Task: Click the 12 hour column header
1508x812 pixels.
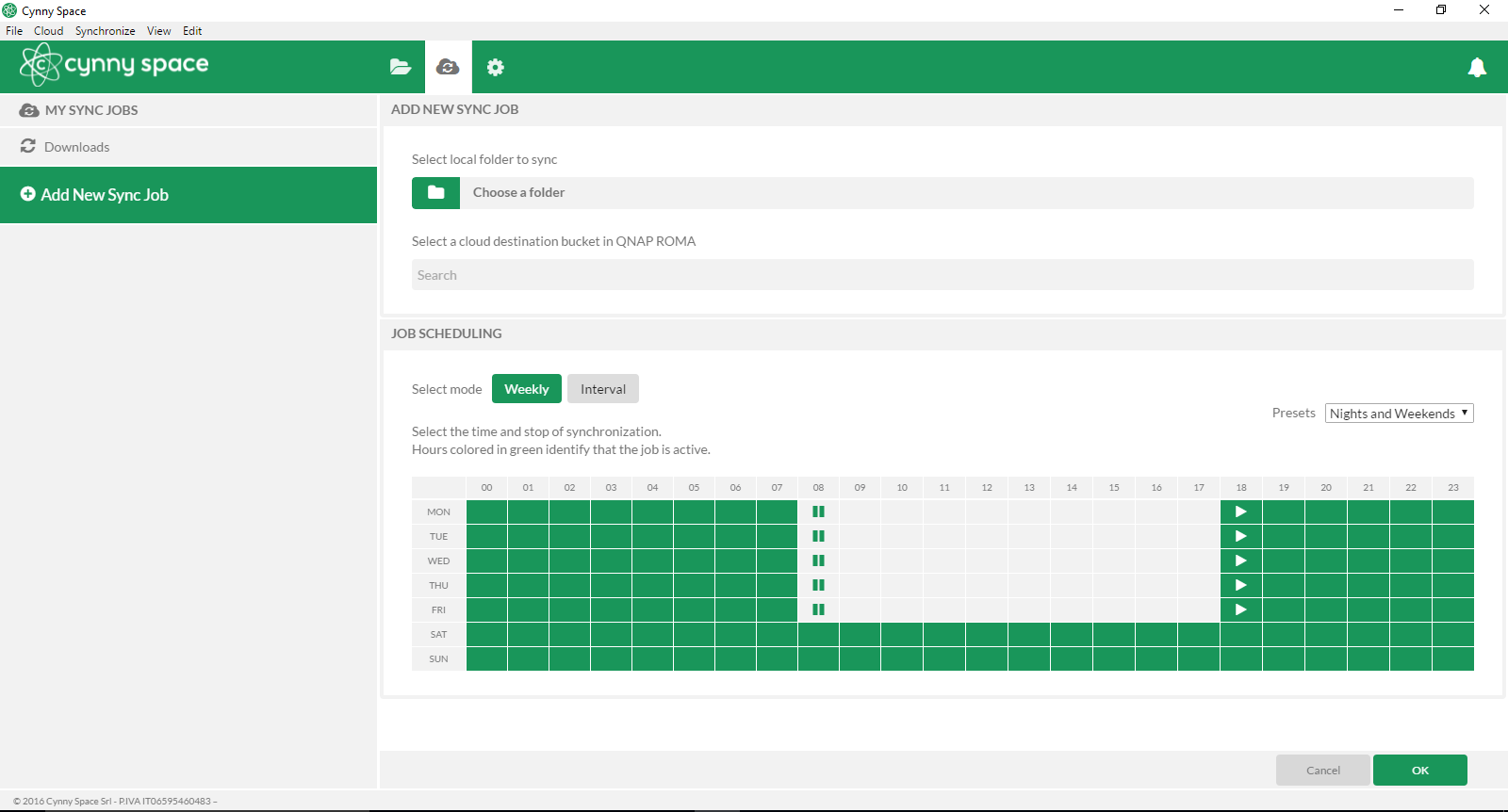Action: tap(987, 487)
